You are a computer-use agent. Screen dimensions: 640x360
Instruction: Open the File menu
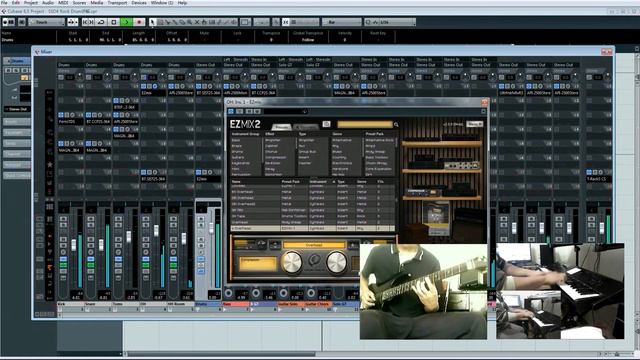(4, 2)
